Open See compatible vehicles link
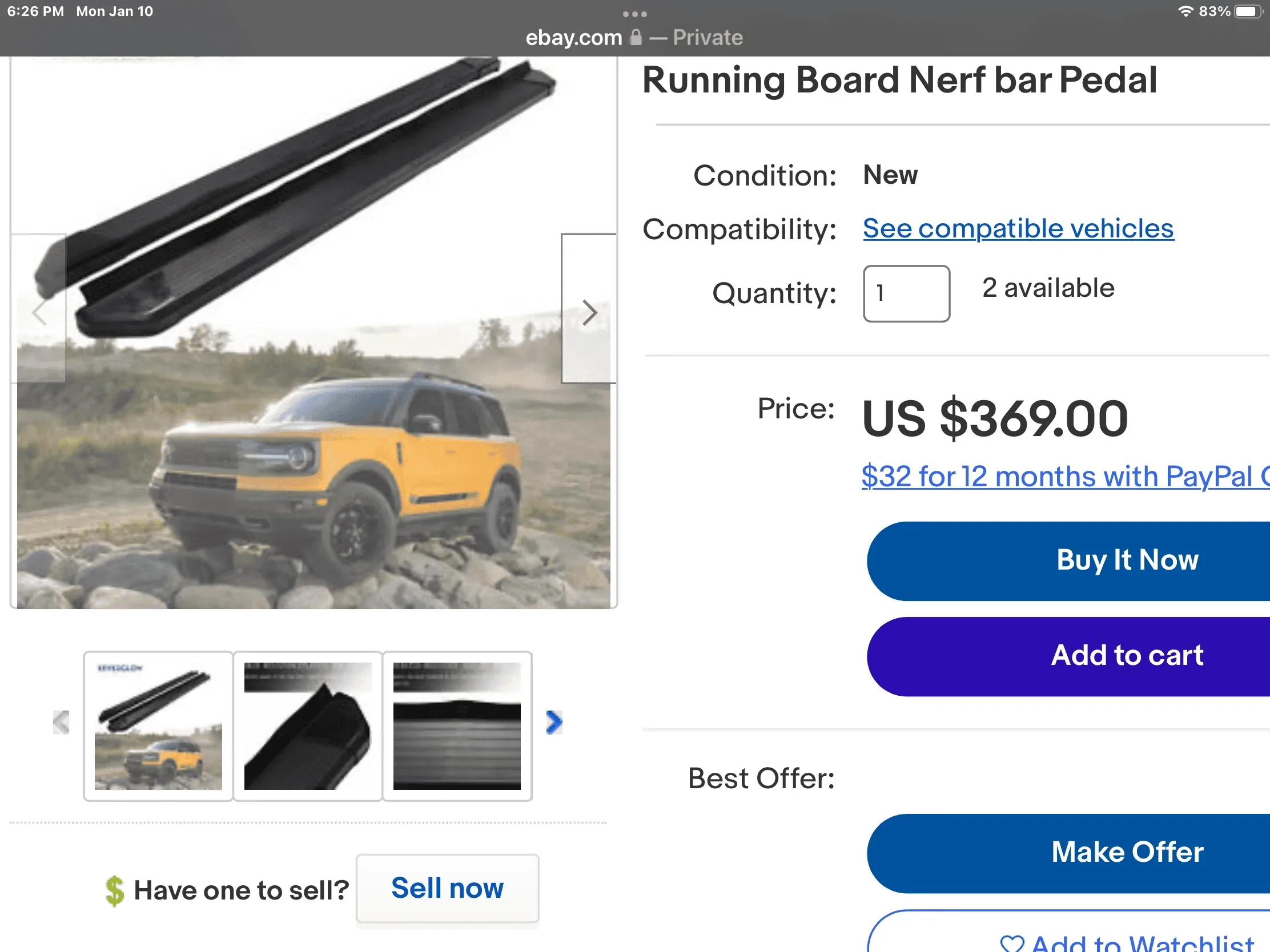This screenshot has height=952, width=1270. pos(1018,228)
